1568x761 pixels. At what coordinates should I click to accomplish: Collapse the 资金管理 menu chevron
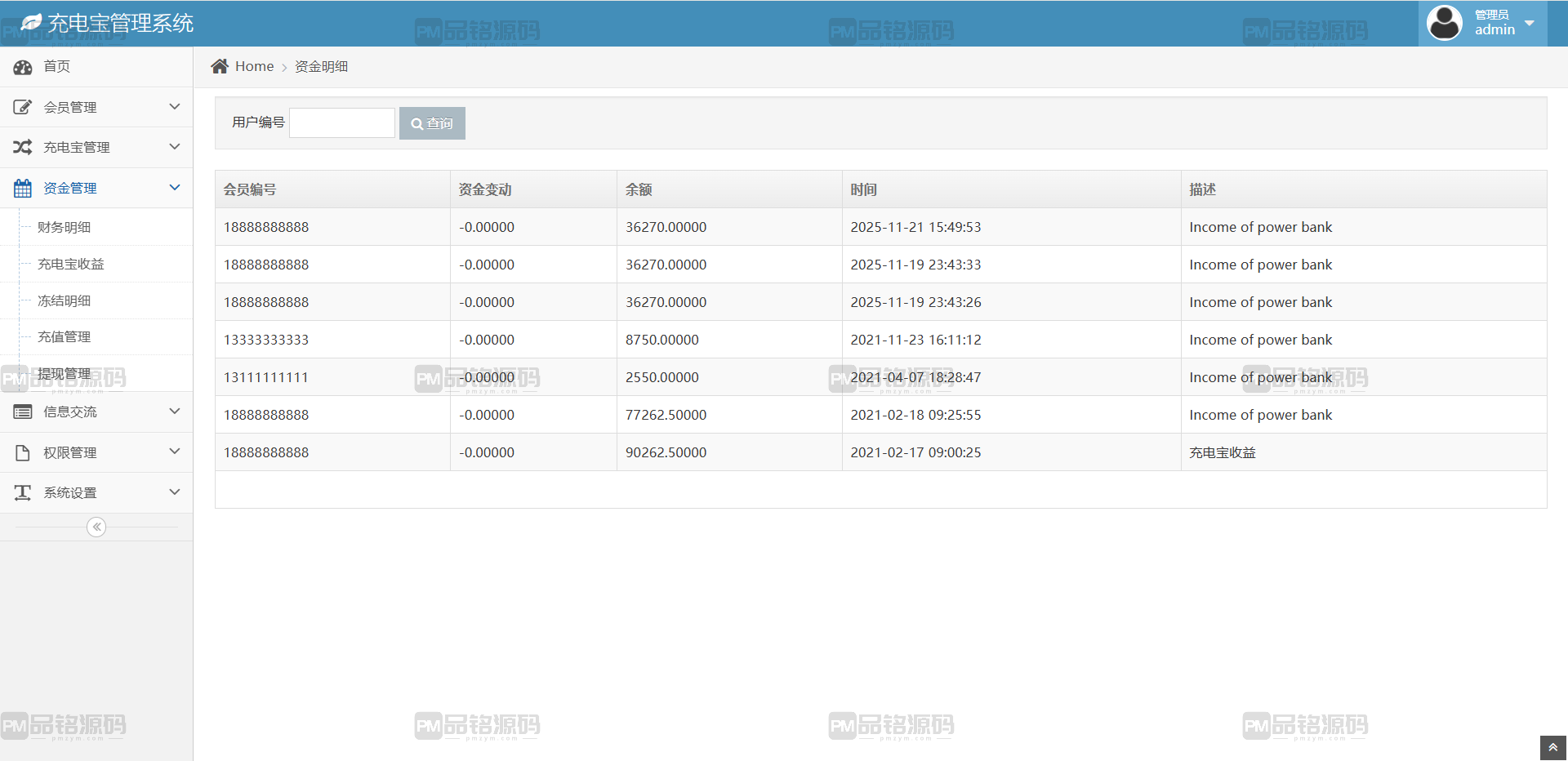click(174, 188)
